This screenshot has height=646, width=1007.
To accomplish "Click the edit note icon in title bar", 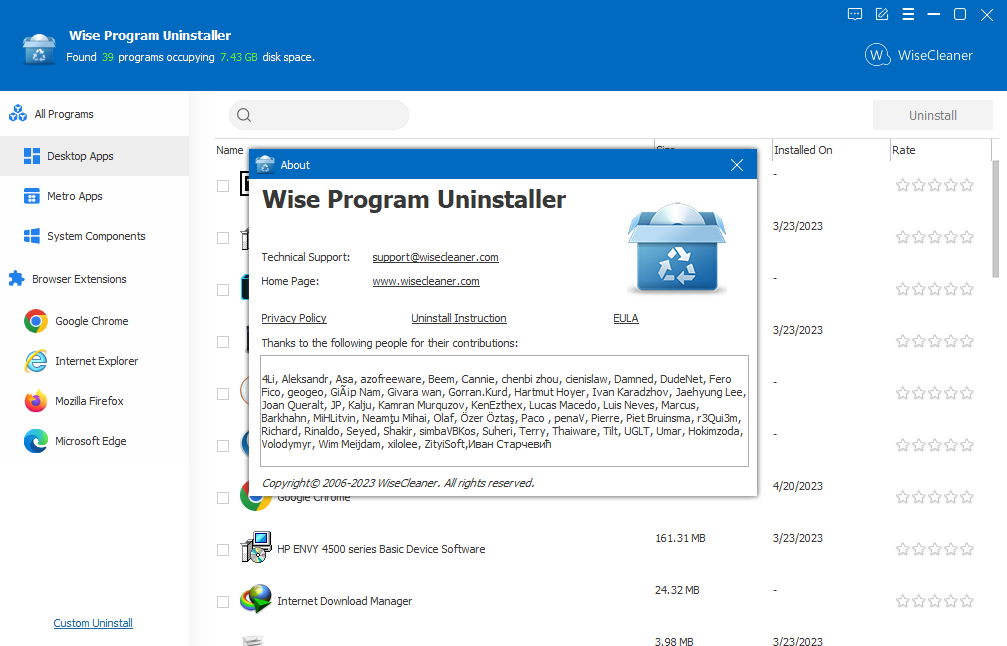I will [x=882, y=14].
